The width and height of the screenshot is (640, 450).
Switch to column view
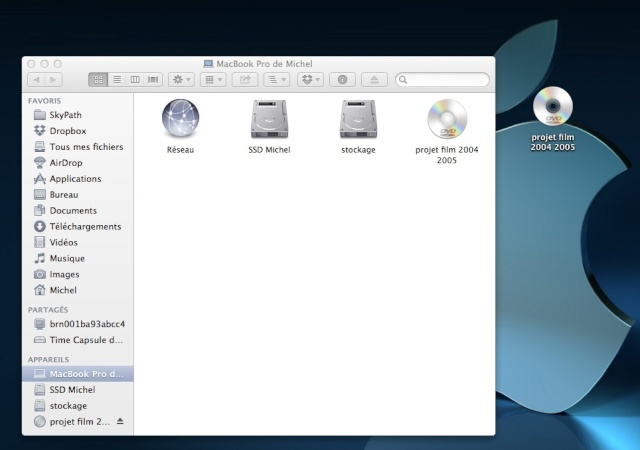click(135, 80)
